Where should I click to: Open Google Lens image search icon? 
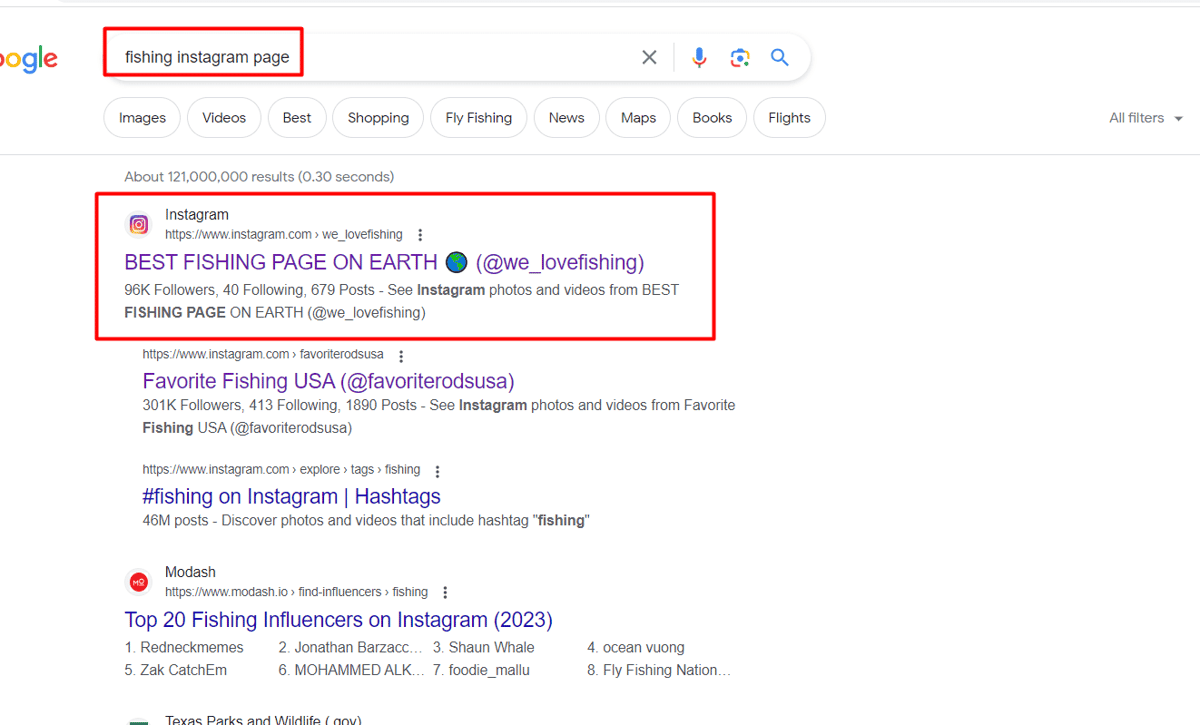click(x=740, y=57)
